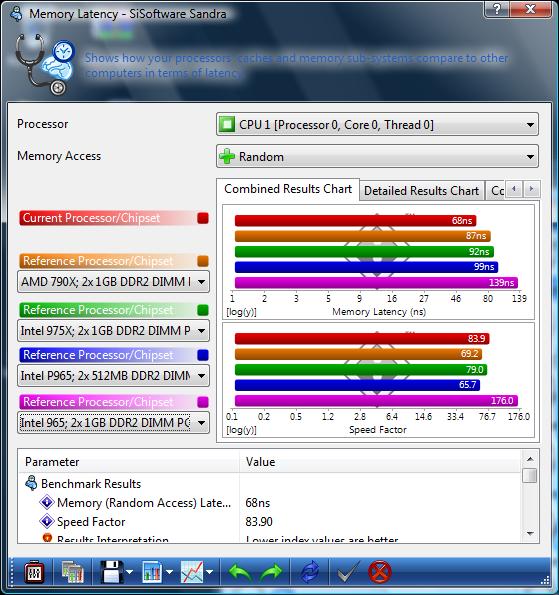
Task: Click the results list scrollbar thumb
Action: click(530, 475)
